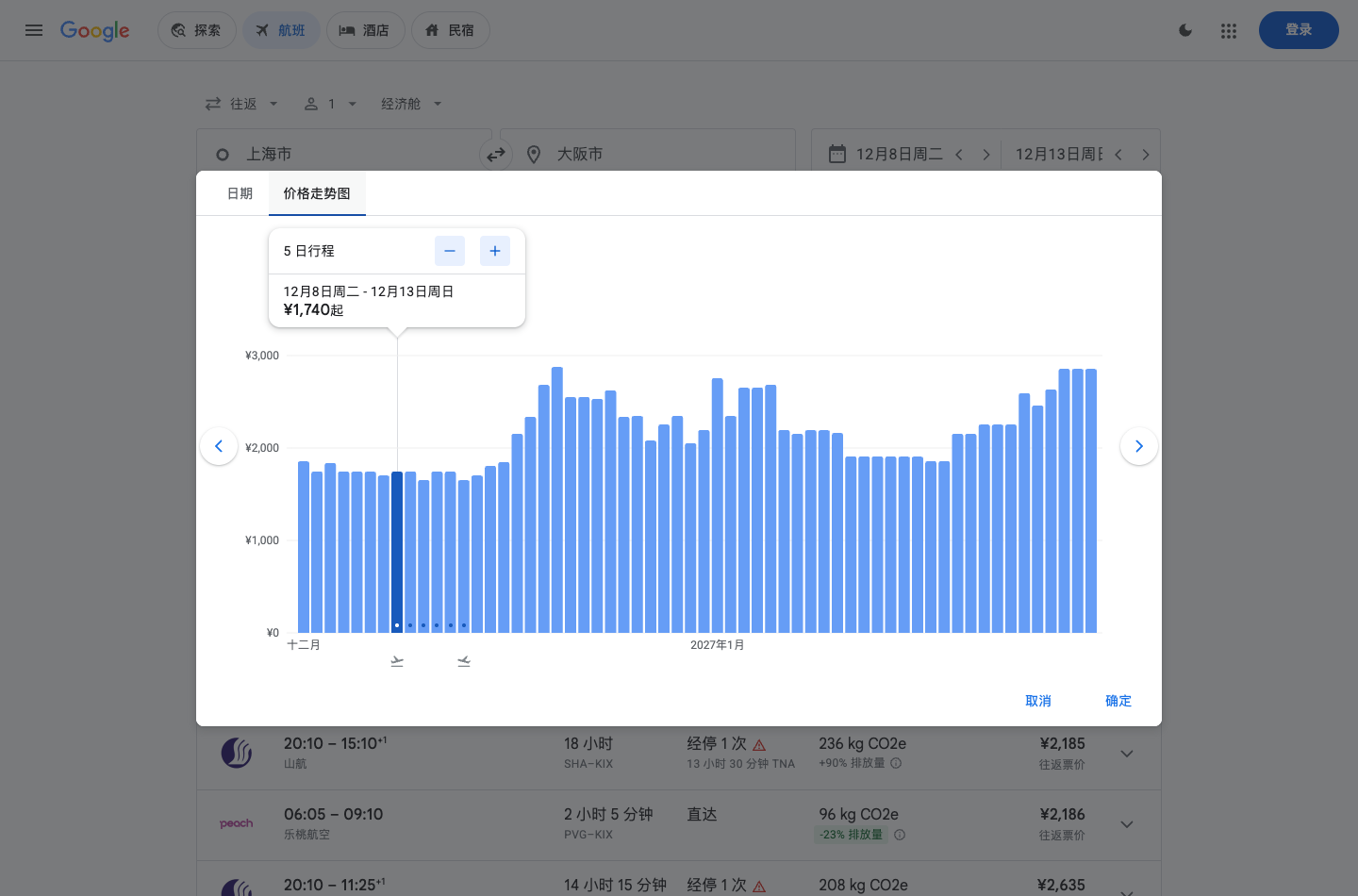Click the Google logo
The height and width of the screenshot is (896, 1358).
[95, 31]
